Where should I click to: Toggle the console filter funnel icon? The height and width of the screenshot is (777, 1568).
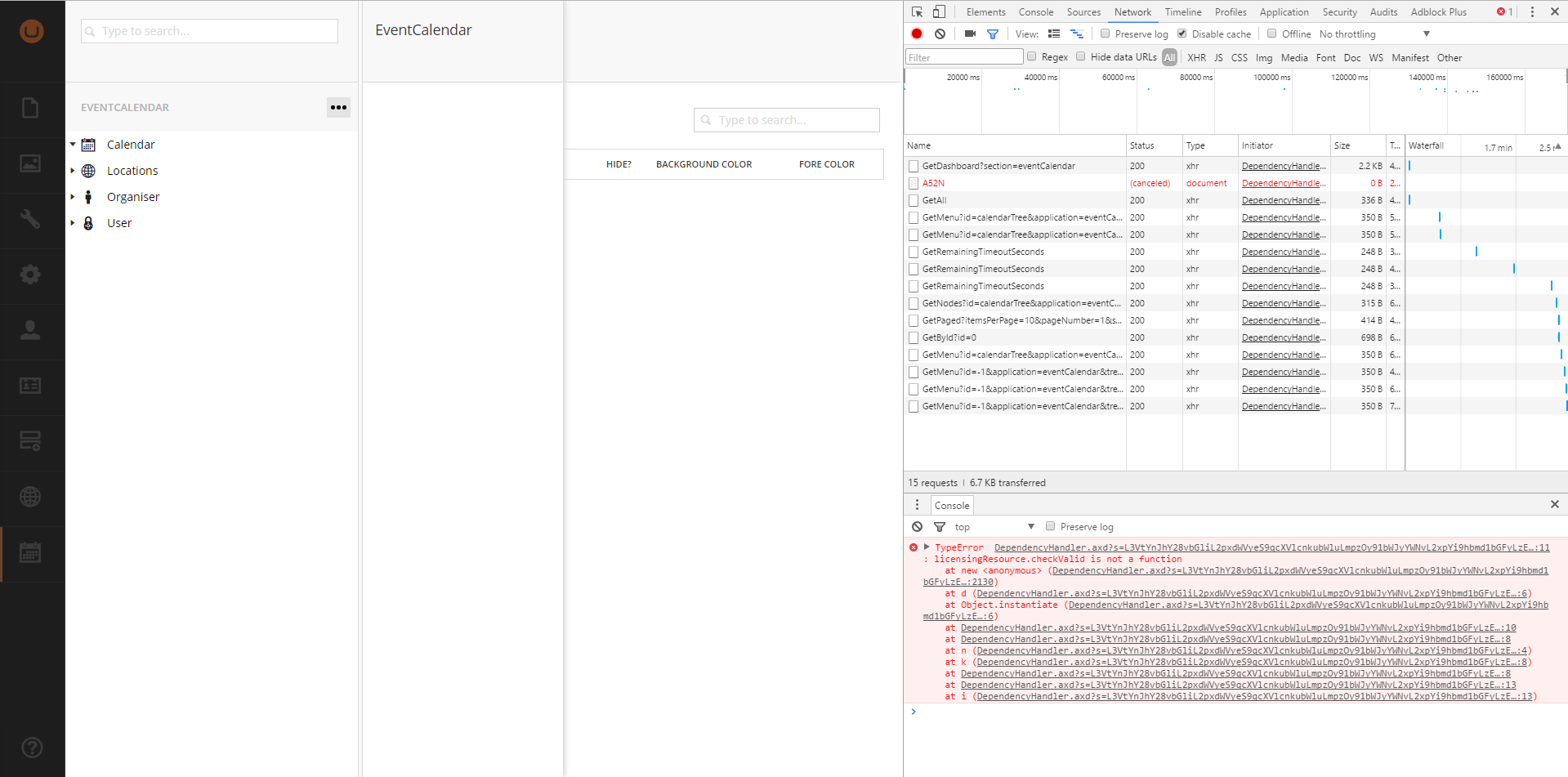tap(940, 527)
